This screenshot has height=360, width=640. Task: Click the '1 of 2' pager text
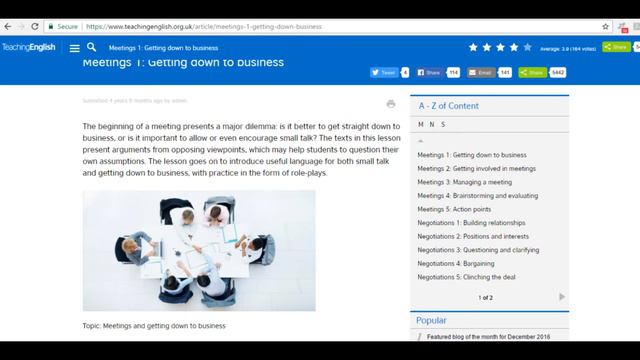pyautogui.click(x=485, y=298)
